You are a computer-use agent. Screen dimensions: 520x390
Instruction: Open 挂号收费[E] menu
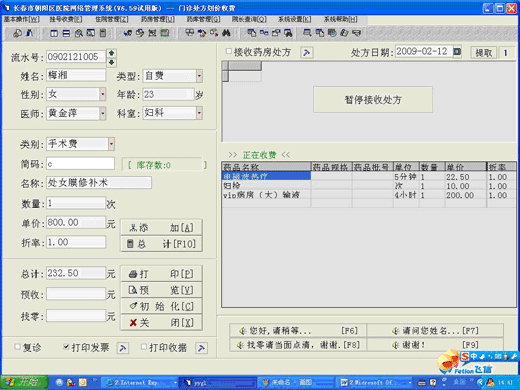click(x=66, y=19)
